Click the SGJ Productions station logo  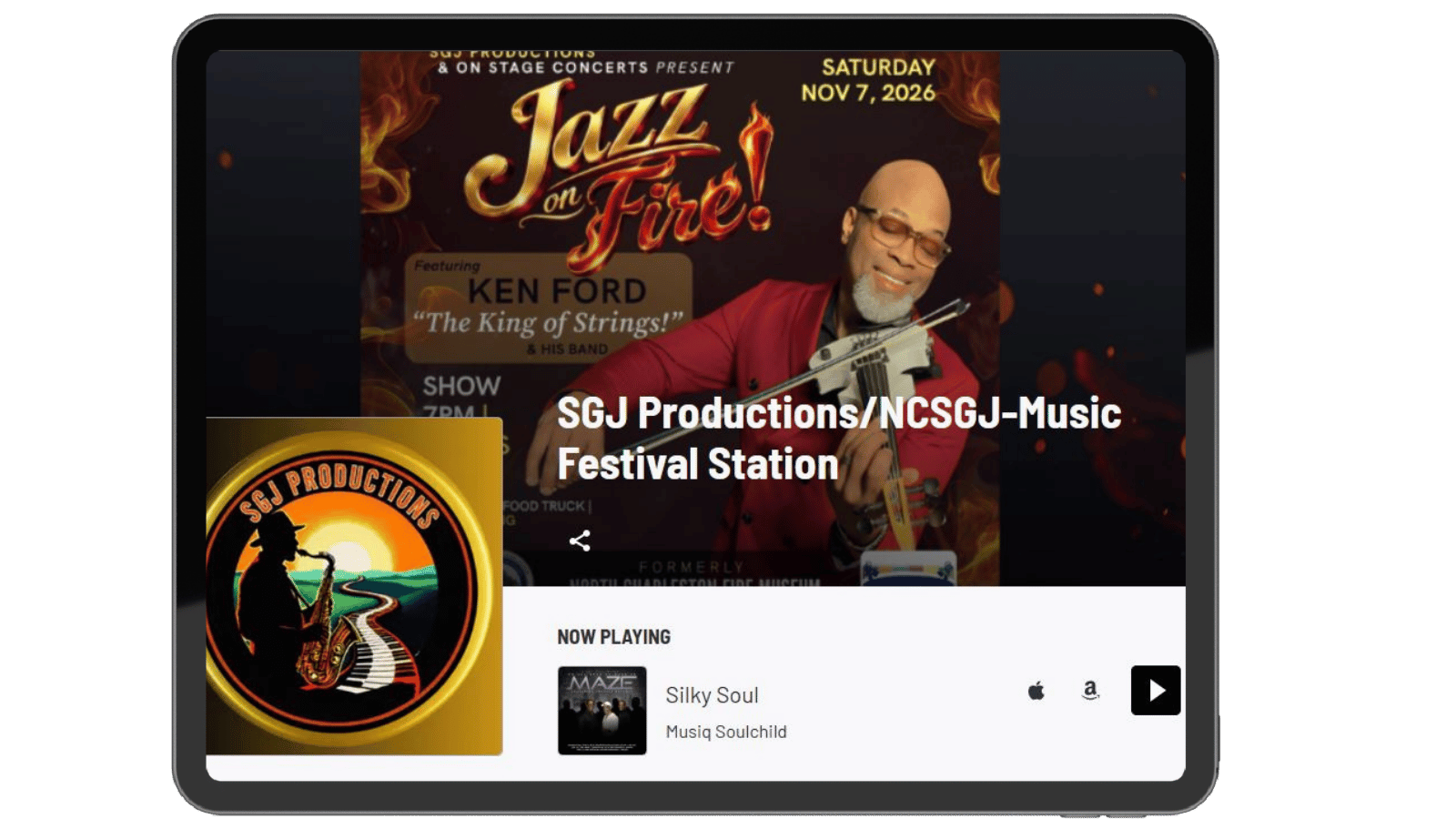click(x=354, y=586)
